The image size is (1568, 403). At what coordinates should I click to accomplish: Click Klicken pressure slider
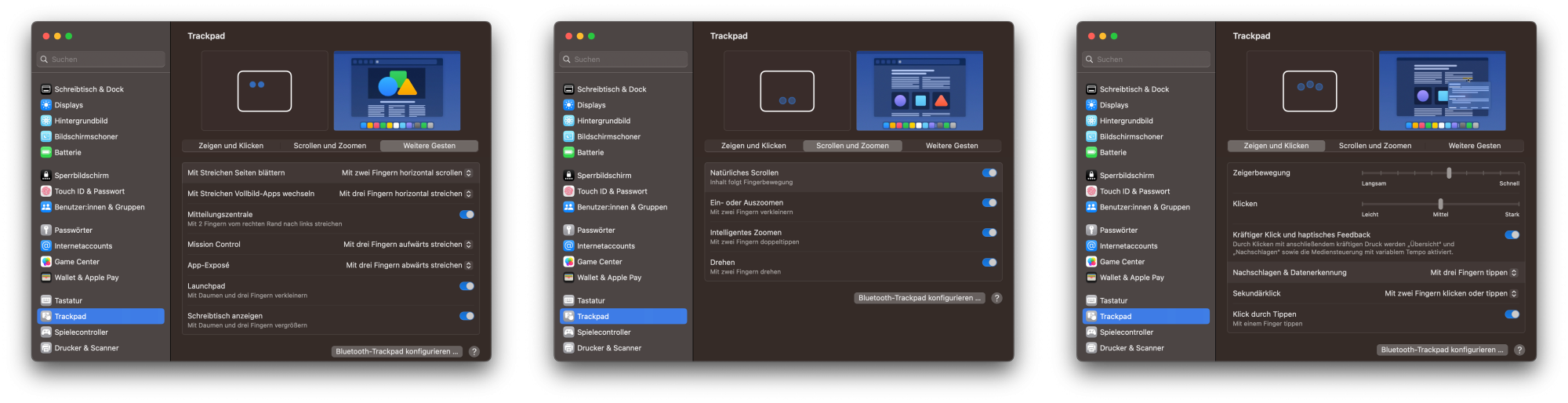[x=1440, y=204]
